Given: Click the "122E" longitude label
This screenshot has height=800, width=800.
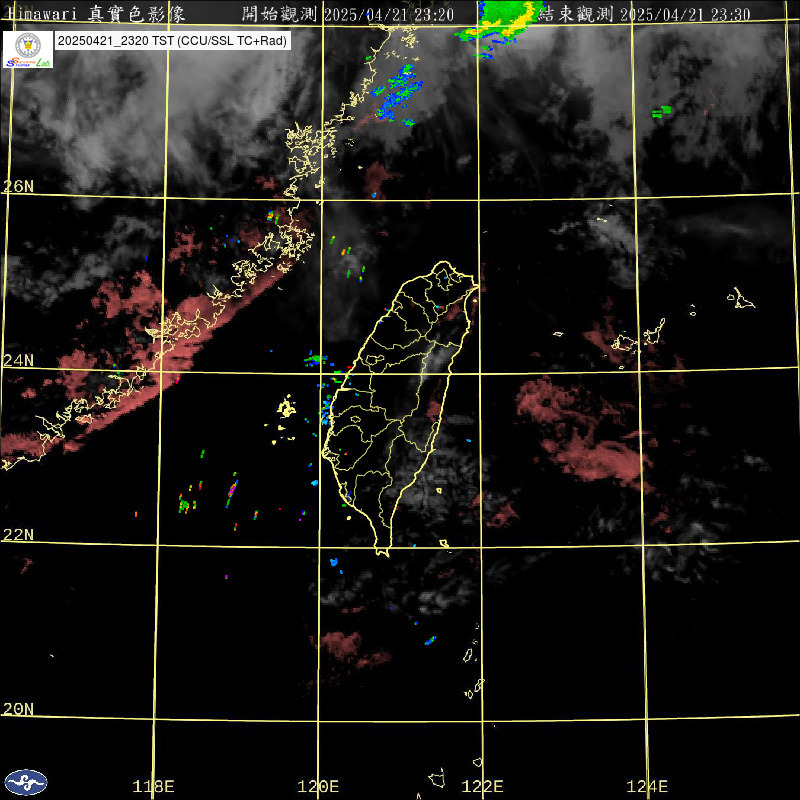Looking at the screenshot, I should [x=482, y=786].
